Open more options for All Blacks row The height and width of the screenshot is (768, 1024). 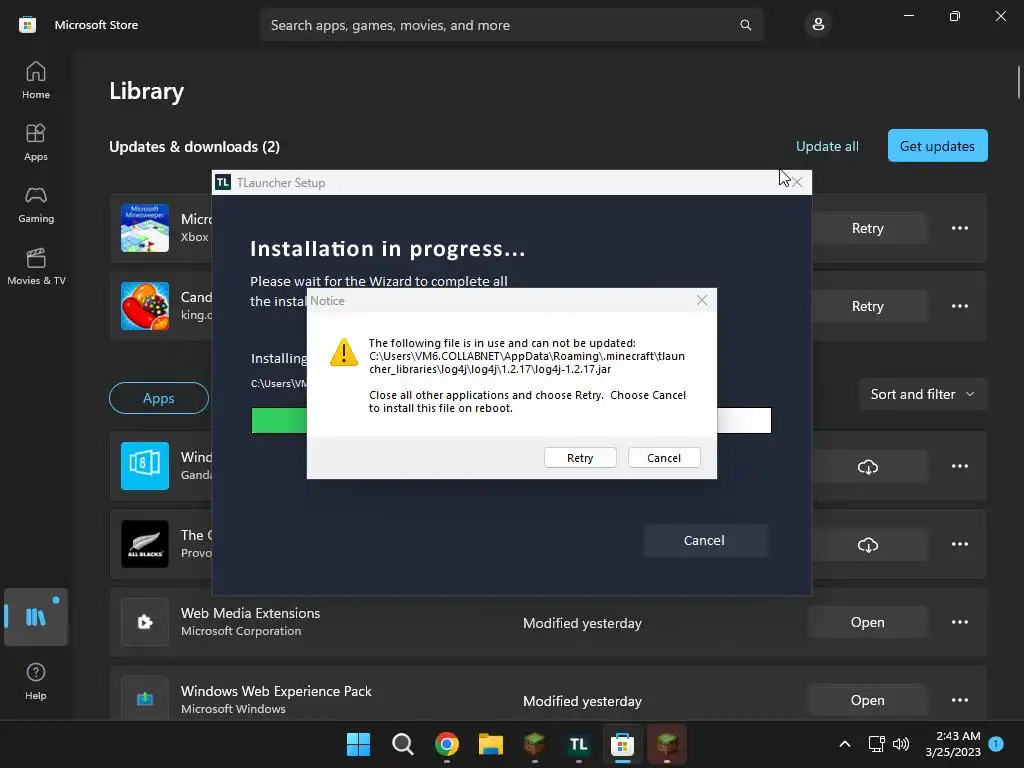[959, 544]
